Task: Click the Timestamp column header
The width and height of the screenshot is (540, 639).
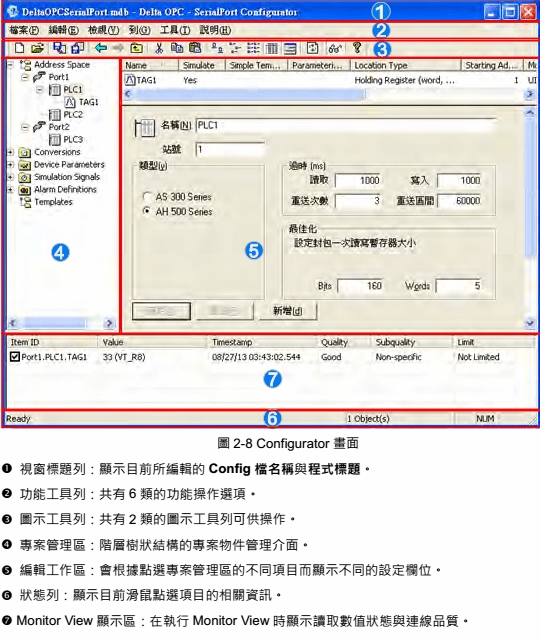Action: point(262,342)
